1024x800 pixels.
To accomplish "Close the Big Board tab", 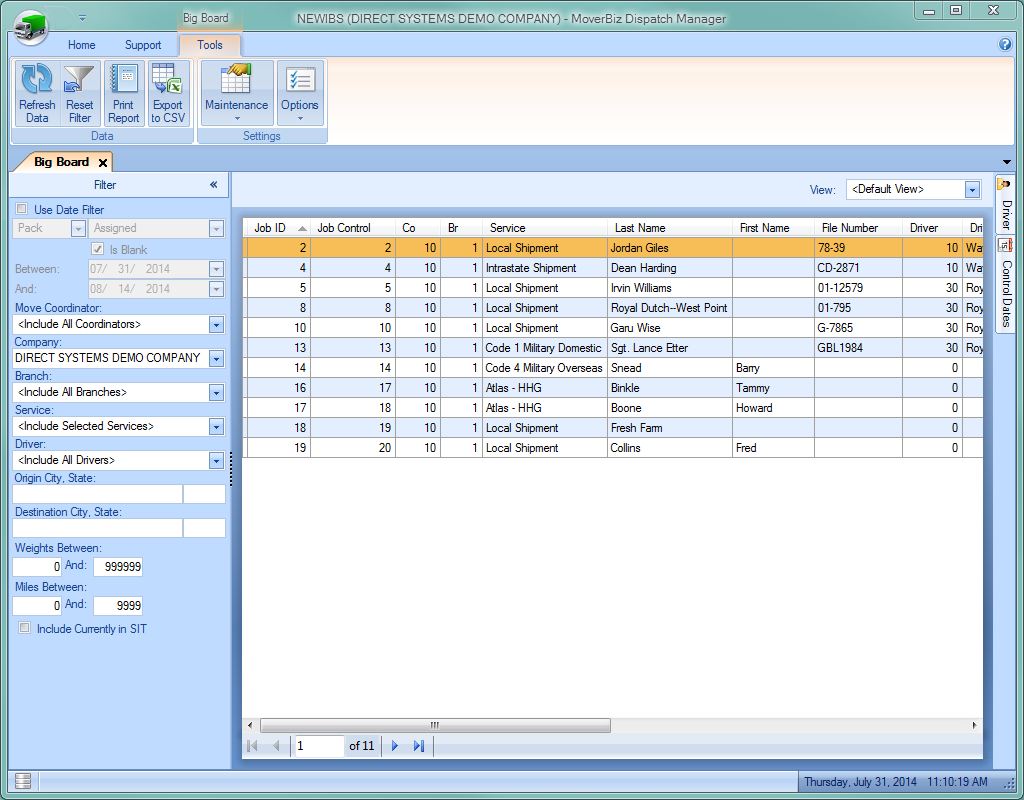I will point(103,162).
